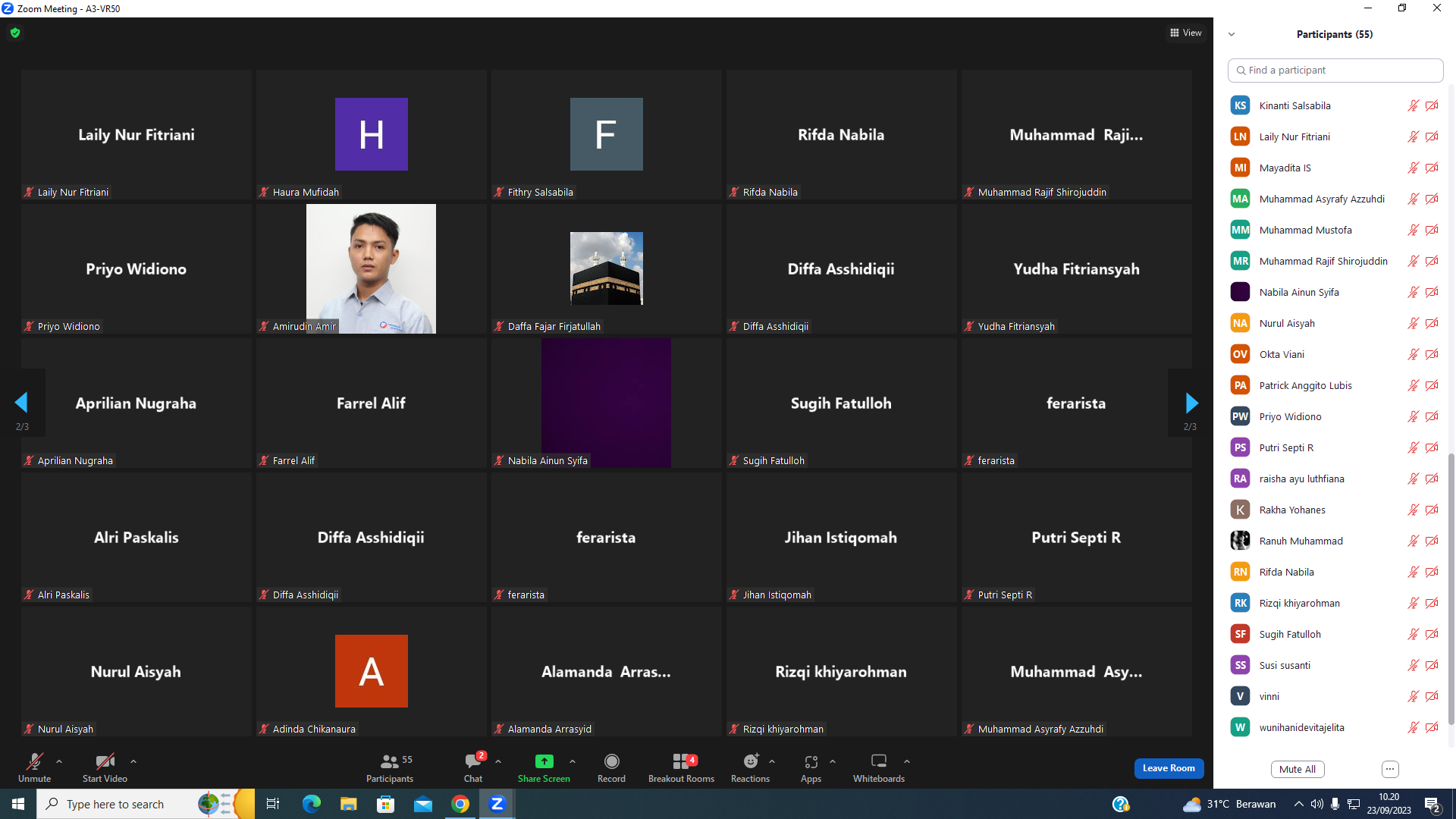
Task: Toggle Laily Nur Fitriani's video icon in list
Action: 1432,136
